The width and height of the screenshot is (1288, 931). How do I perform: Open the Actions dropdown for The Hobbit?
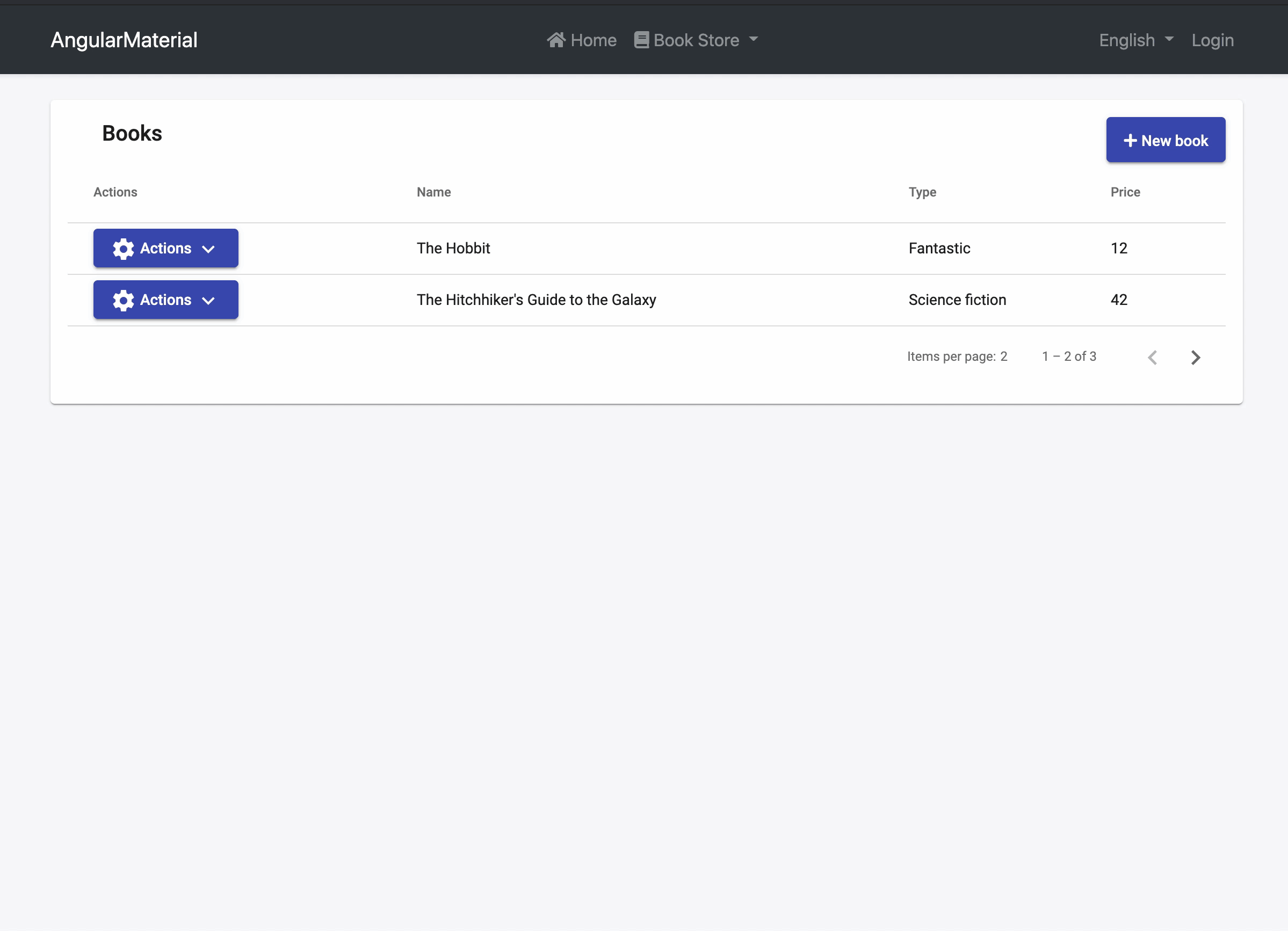coord(165,248)
